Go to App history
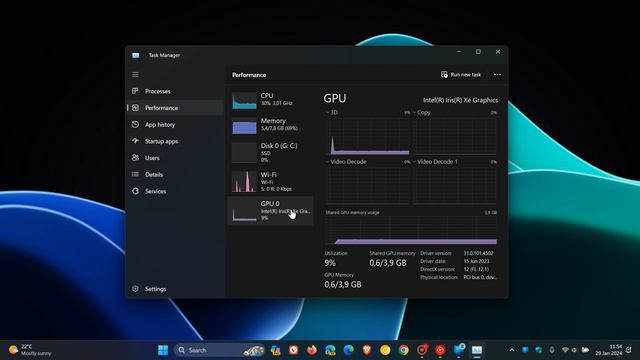This screenshot has width=640, height=360. click(176, 124)
